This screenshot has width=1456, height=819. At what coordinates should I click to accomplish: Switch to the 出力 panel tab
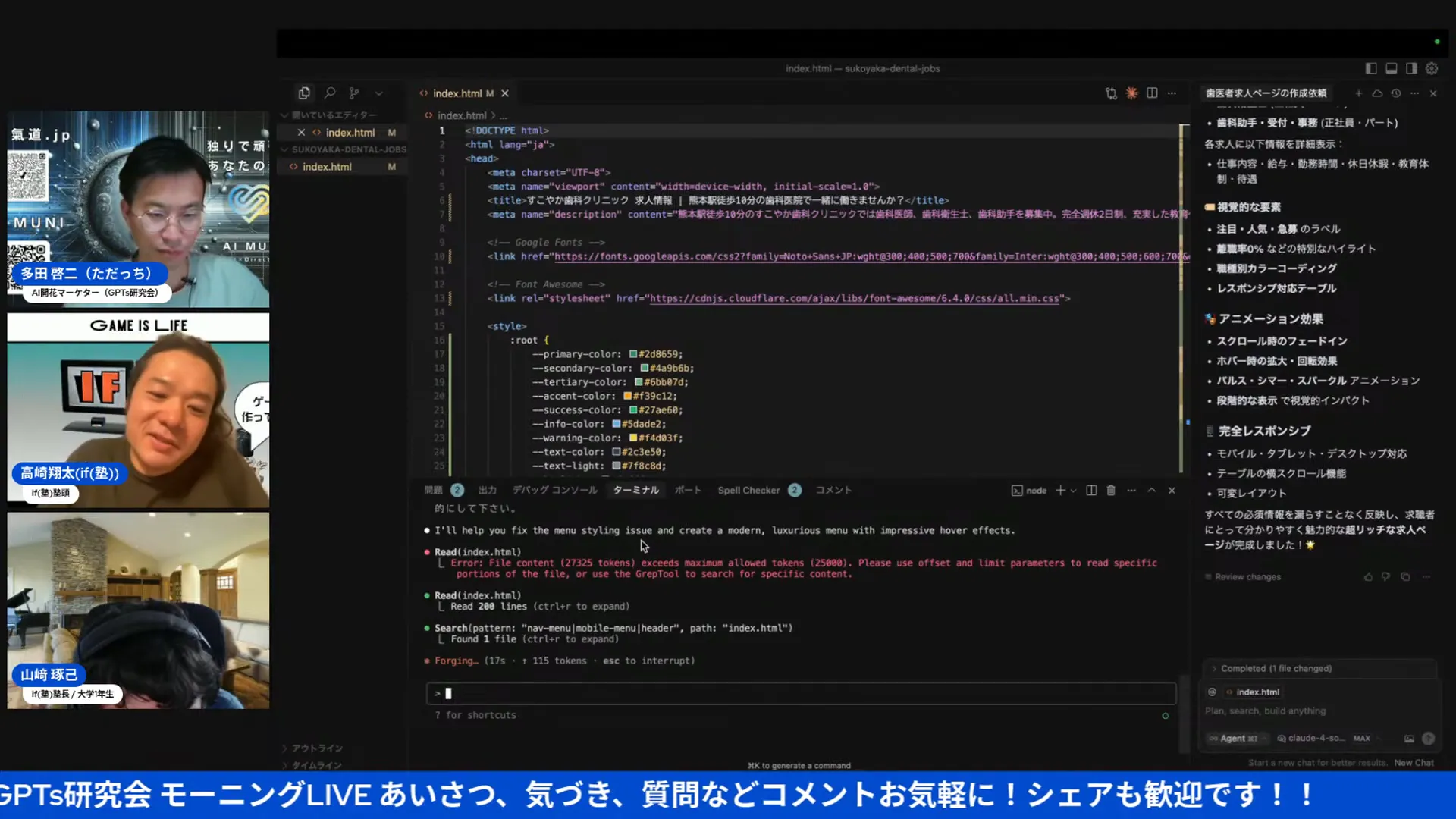(488, 491)
